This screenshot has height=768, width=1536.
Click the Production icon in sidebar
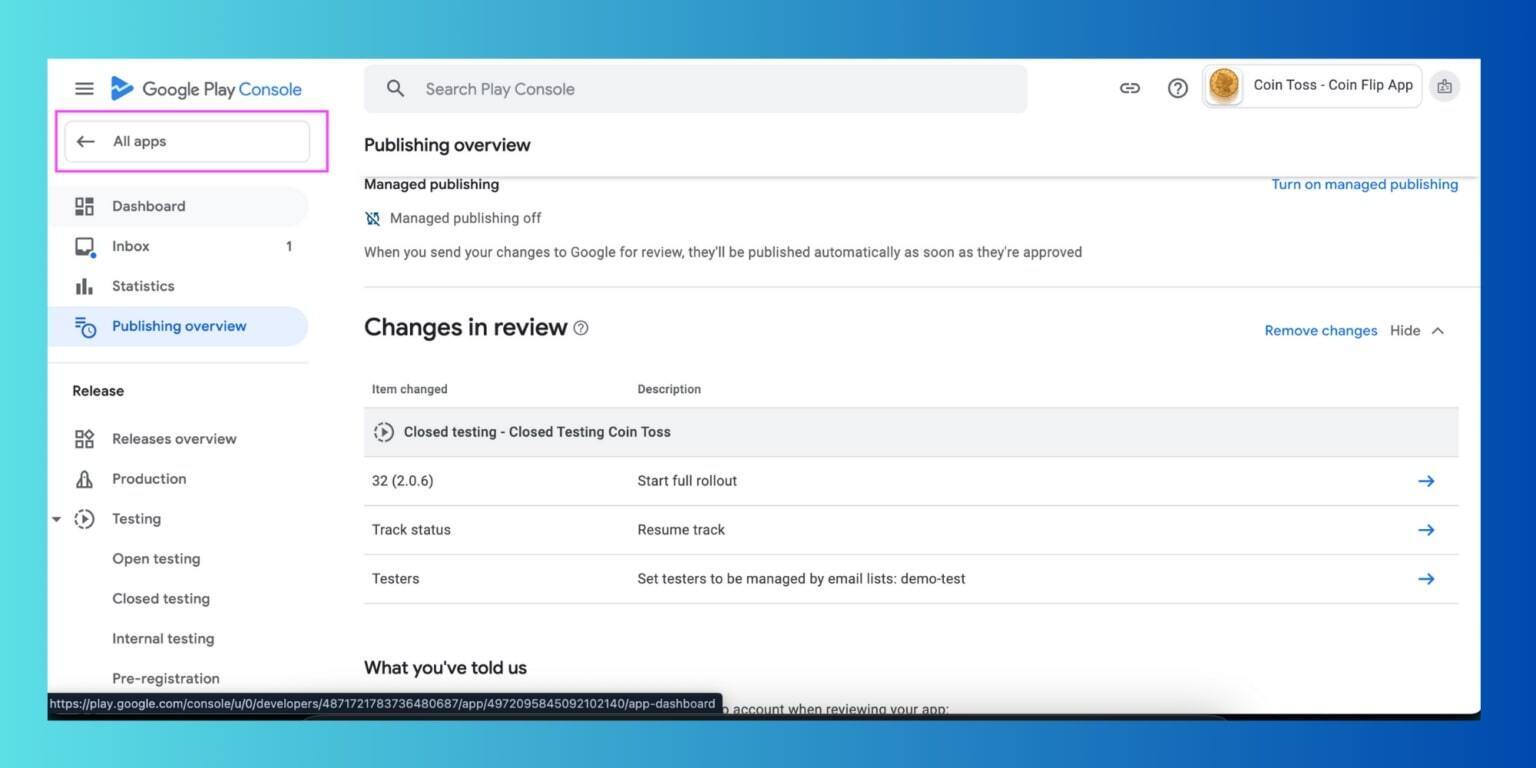click(85, 479)
